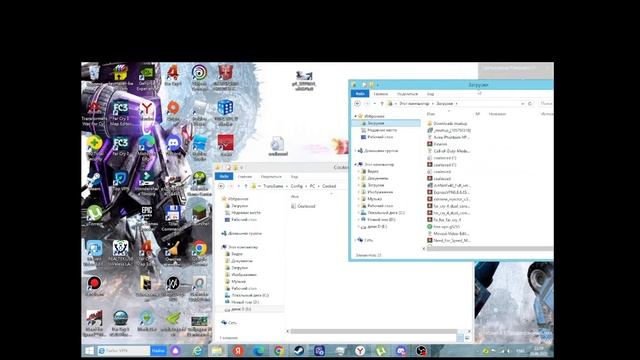Launch GeForce Experience from the desktop
The width and height of the screenshot is (640, 360).
pyautogui.click(x=147, y=77)
